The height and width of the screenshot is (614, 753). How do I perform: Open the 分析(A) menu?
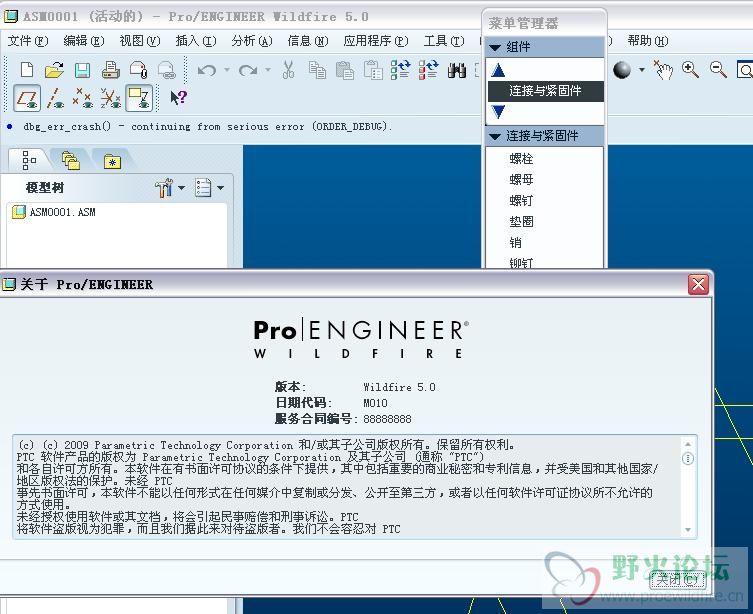pos(252,41)
